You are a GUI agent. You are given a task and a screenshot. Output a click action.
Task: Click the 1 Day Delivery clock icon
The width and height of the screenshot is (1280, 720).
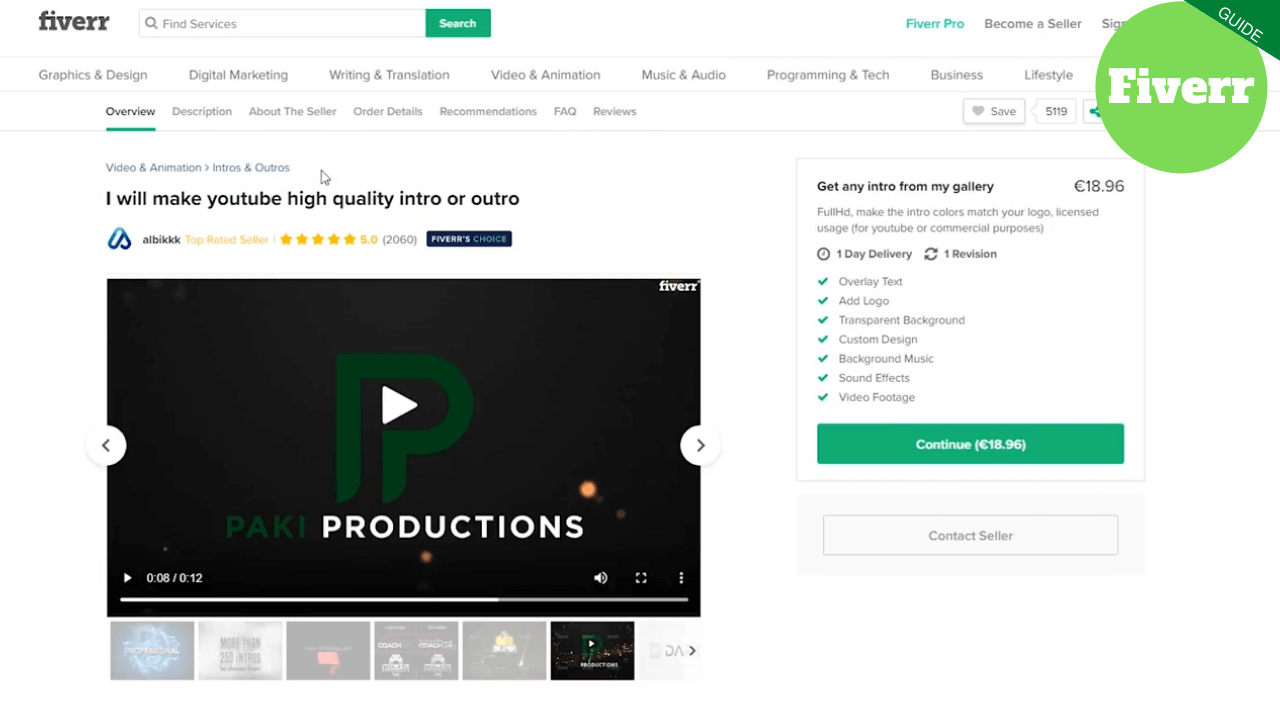824,254
